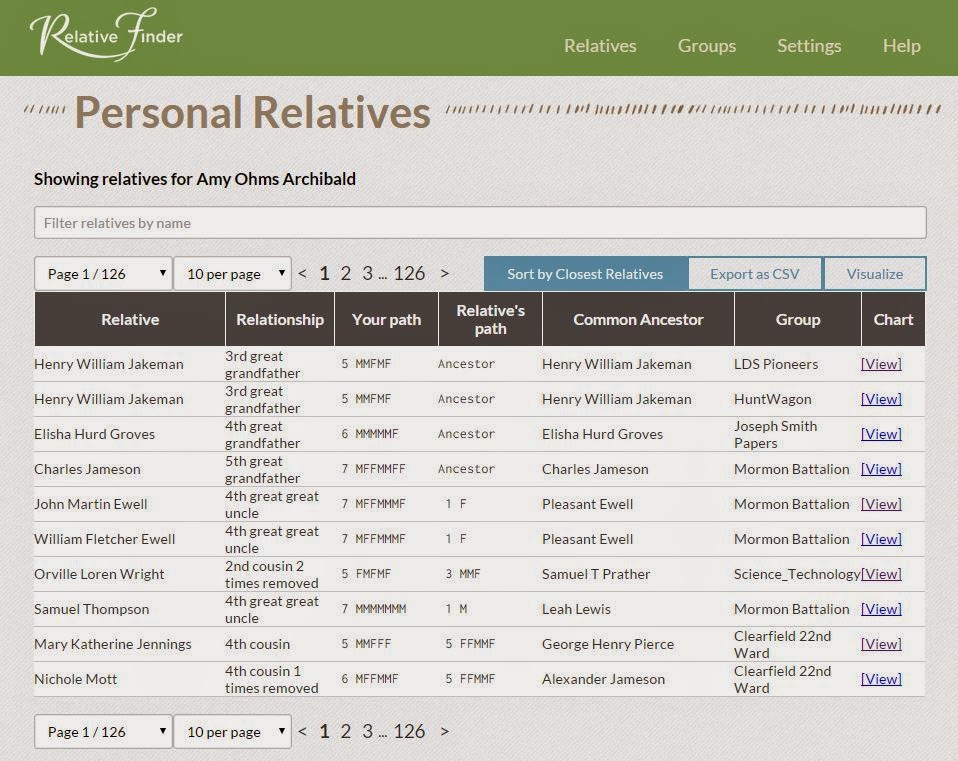This screenshot has height=761, width=958.
Task: Click the filter relatives by name field
Action: click(478, 222)
